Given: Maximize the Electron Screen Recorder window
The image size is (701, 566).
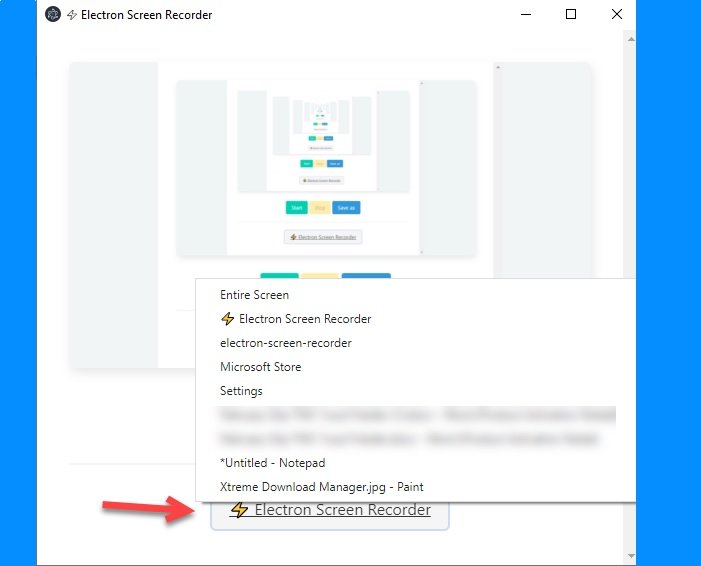Looking at the screenshot, I should point(571,15).
